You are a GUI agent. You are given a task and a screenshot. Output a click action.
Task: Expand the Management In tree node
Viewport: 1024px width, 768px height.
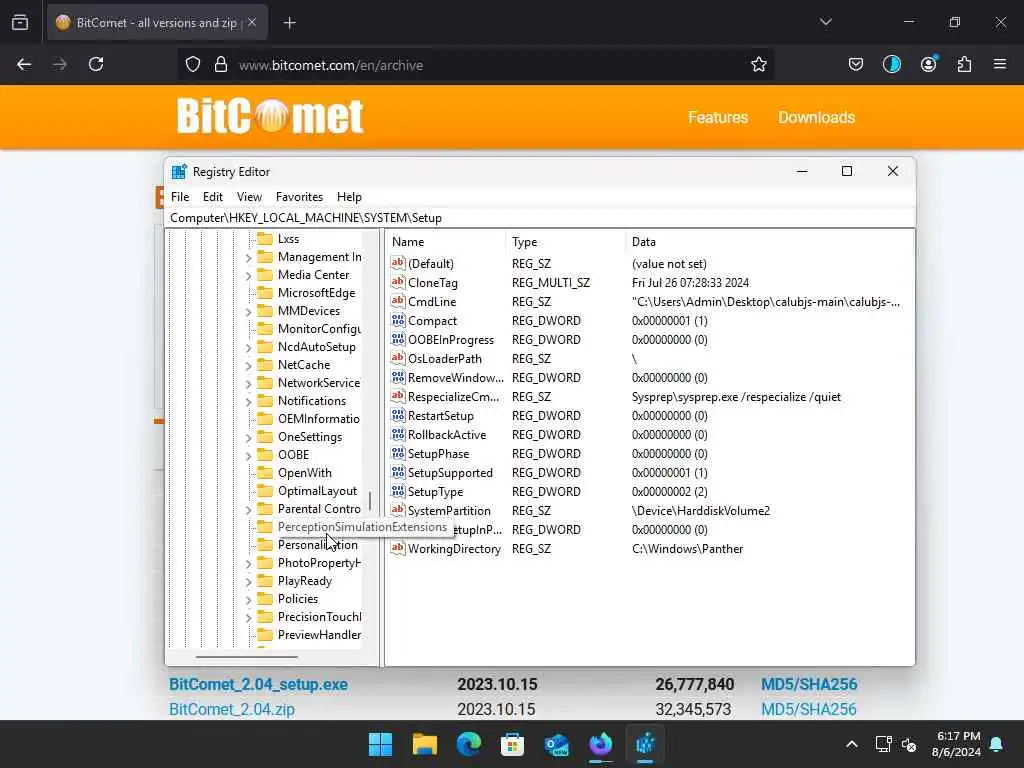coord(248,258)
